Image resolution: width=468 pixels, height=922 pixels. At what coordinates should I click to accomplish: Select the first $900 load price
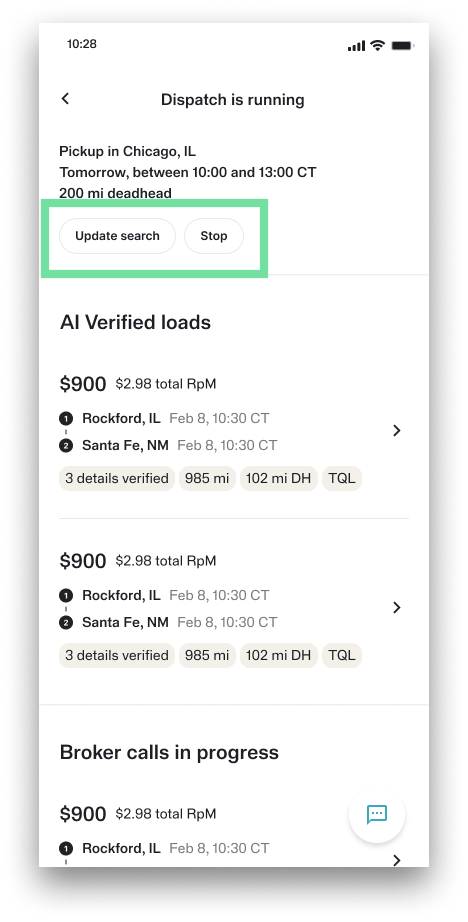tap(83, 385)
